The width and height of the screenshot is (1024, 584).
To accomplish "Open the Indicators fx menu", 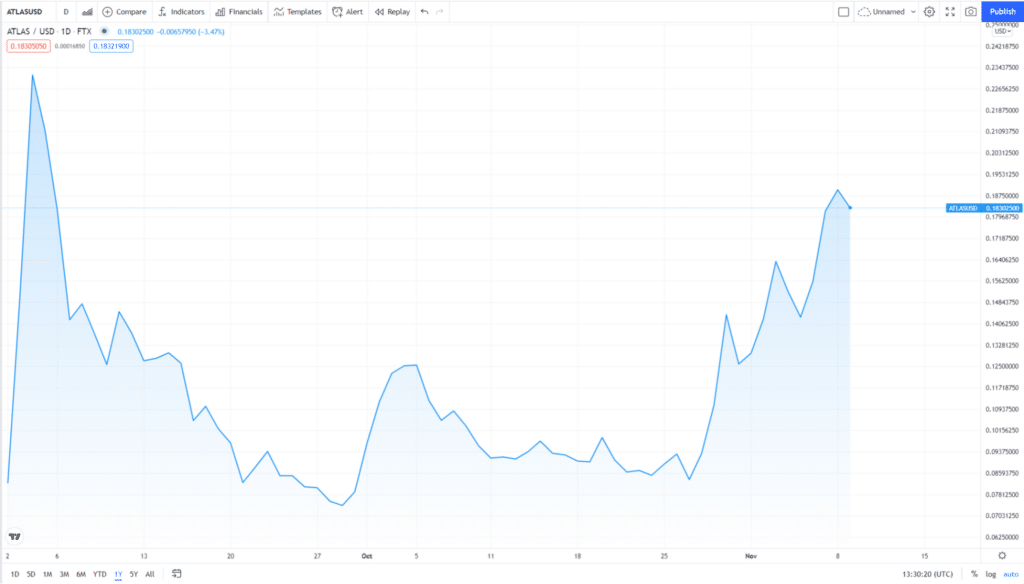I will (x=181, y=12).
